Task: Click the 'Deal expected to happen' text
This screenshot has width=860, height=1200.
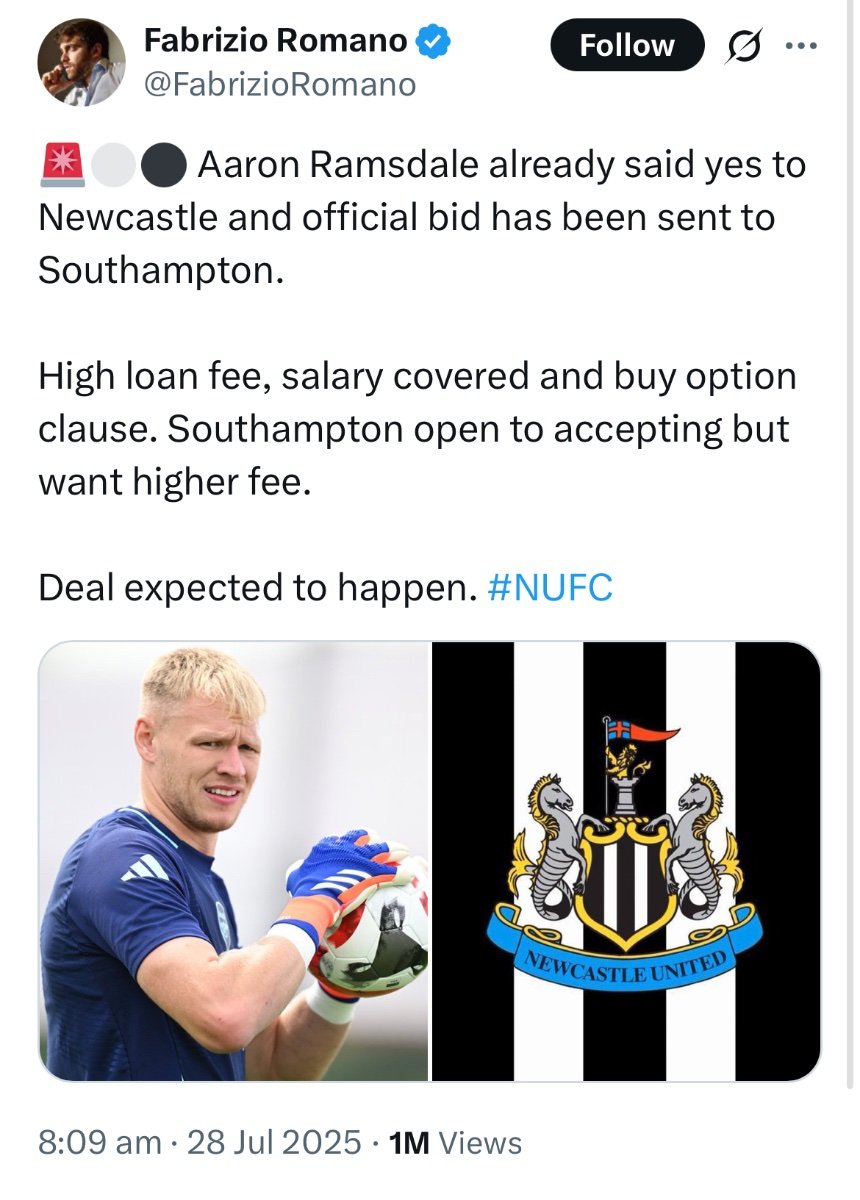Action: (254, 588)
